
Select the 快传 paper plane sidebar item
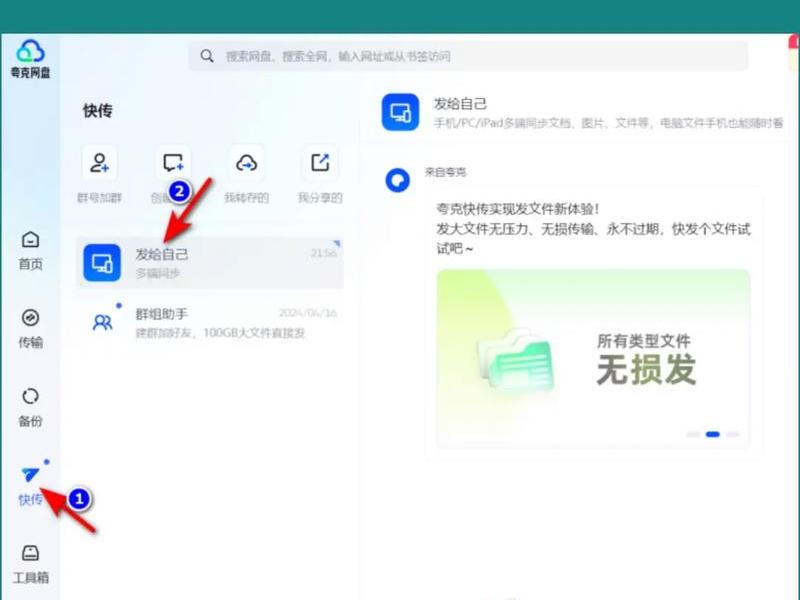pyautogui.click(x=30, y=485)
